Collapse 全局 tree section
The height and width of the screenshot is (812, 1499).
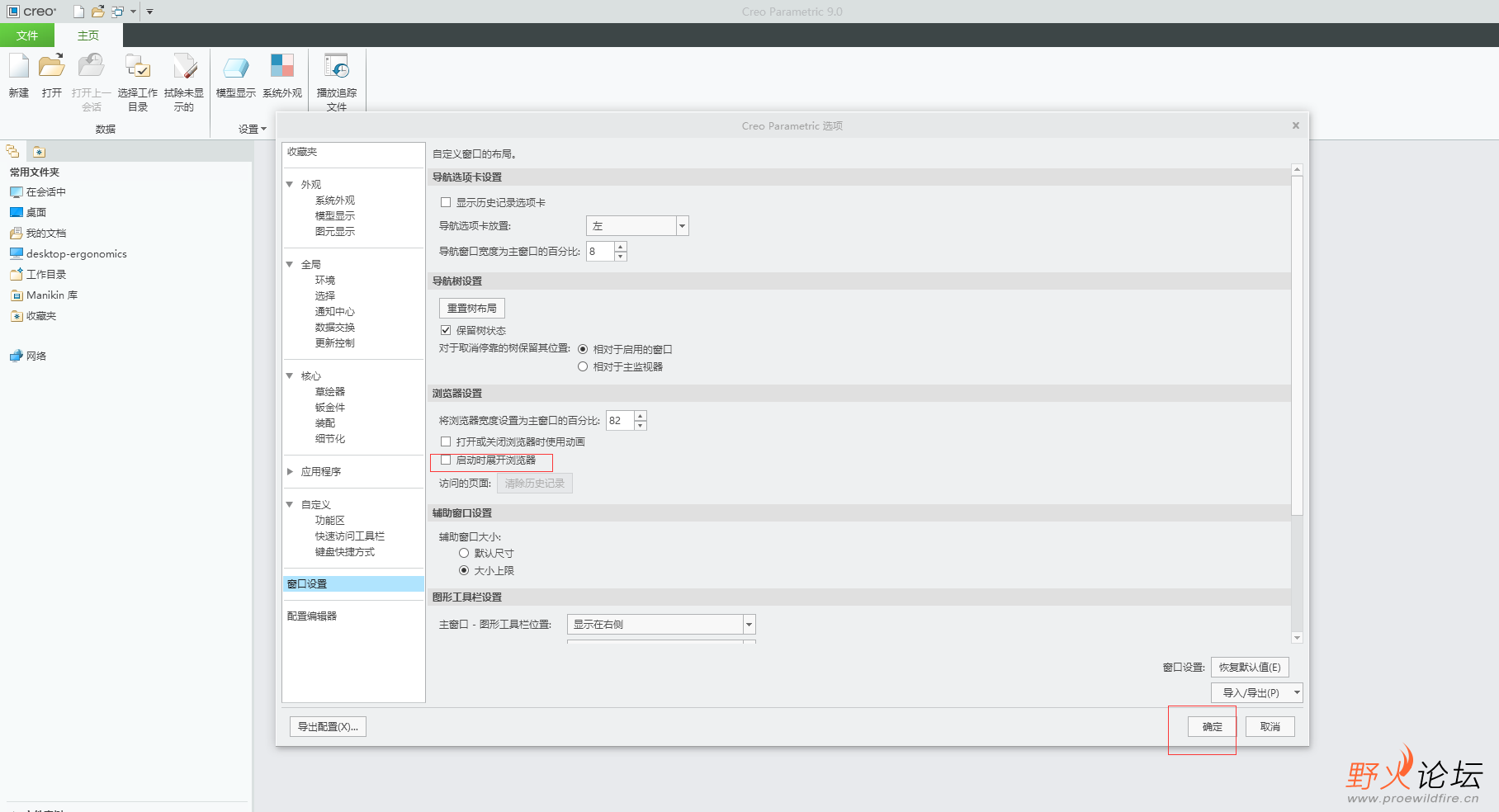[x=290, y=264]
